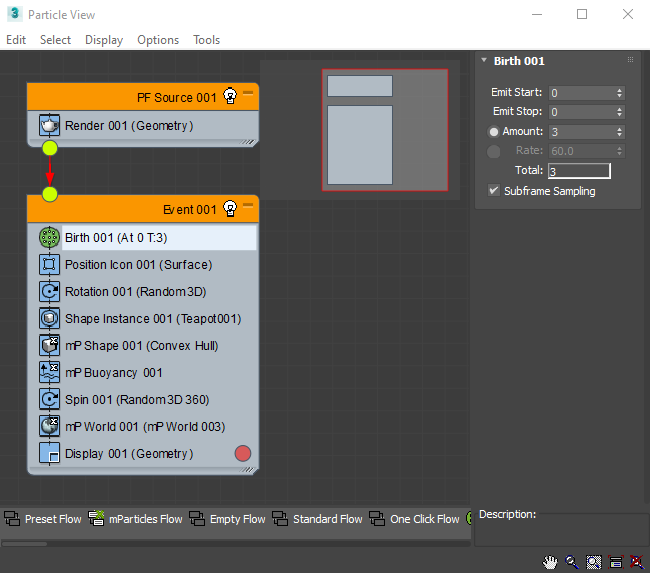Click the PF Source 001 output connector circle

point(50,148)
